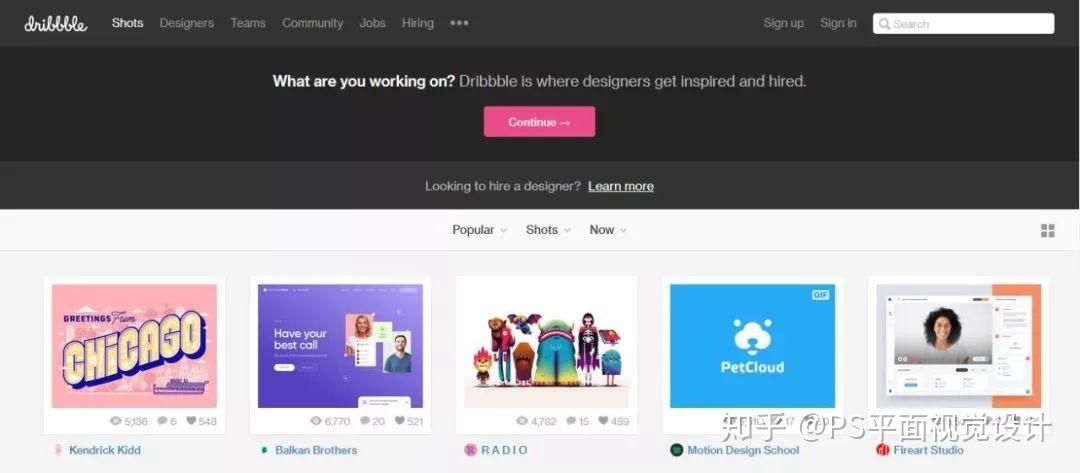Focus the Search input field
This screenshot has width=1080, height=473.
pos(964,23)
